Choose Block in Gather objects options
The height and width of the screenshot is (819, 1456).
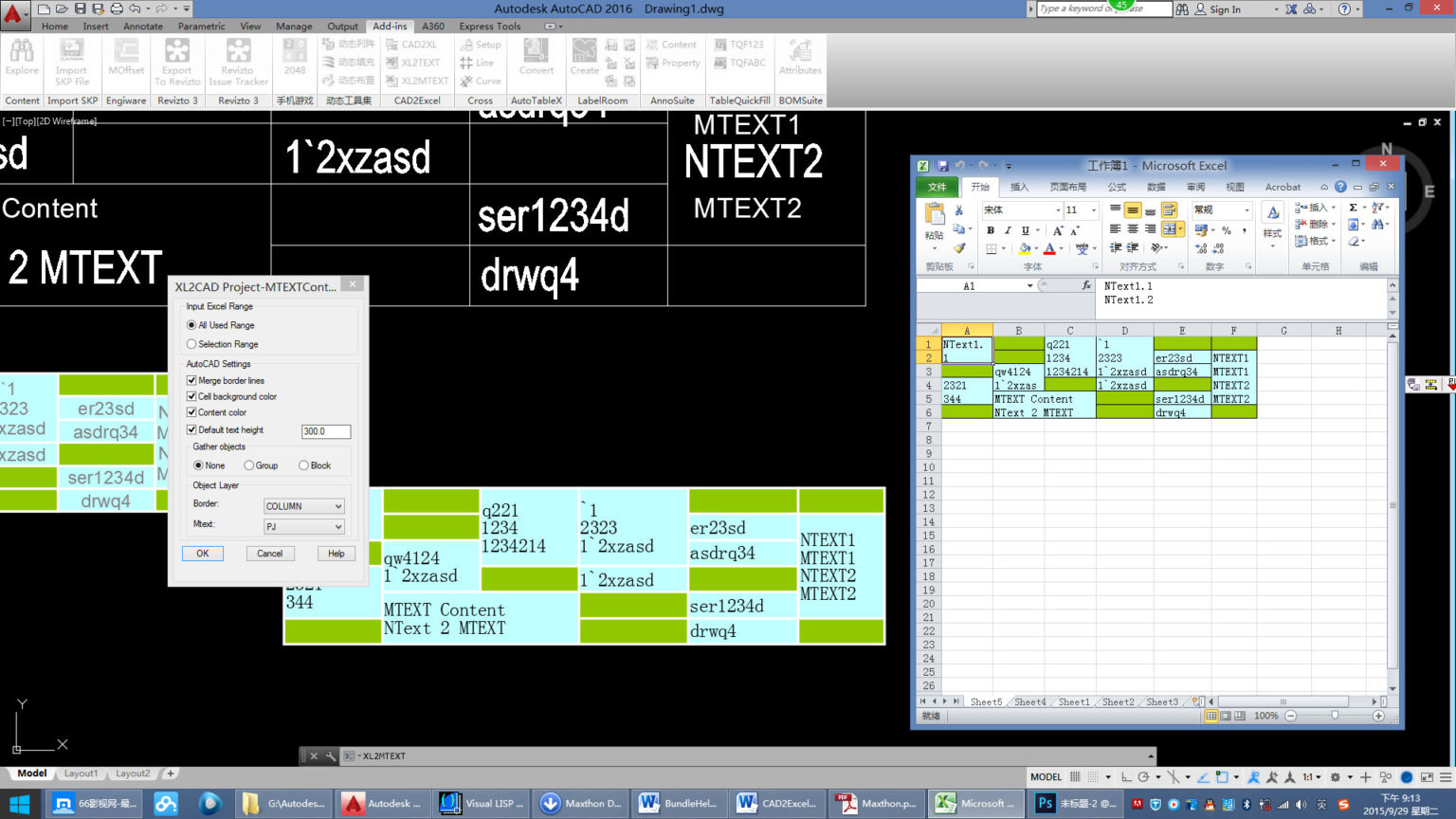tap(301, 465)
